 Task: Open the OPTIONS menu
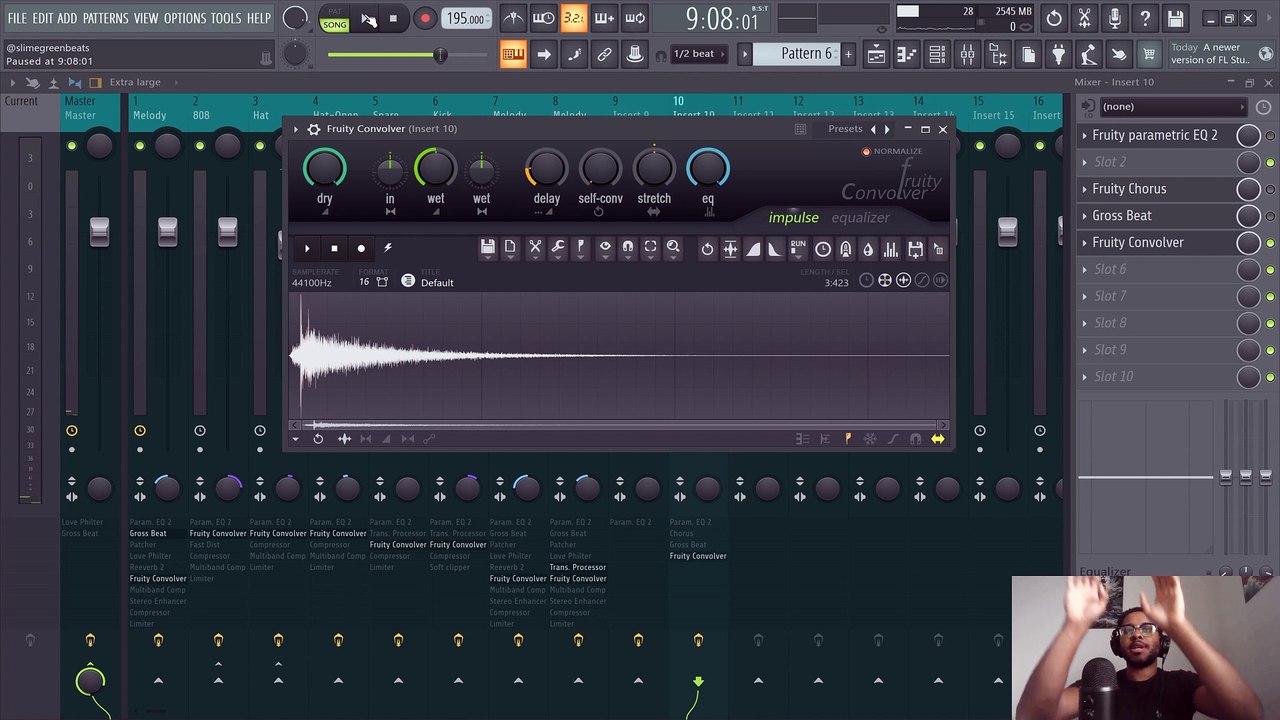pyautogui.click(x=184, y=18)
